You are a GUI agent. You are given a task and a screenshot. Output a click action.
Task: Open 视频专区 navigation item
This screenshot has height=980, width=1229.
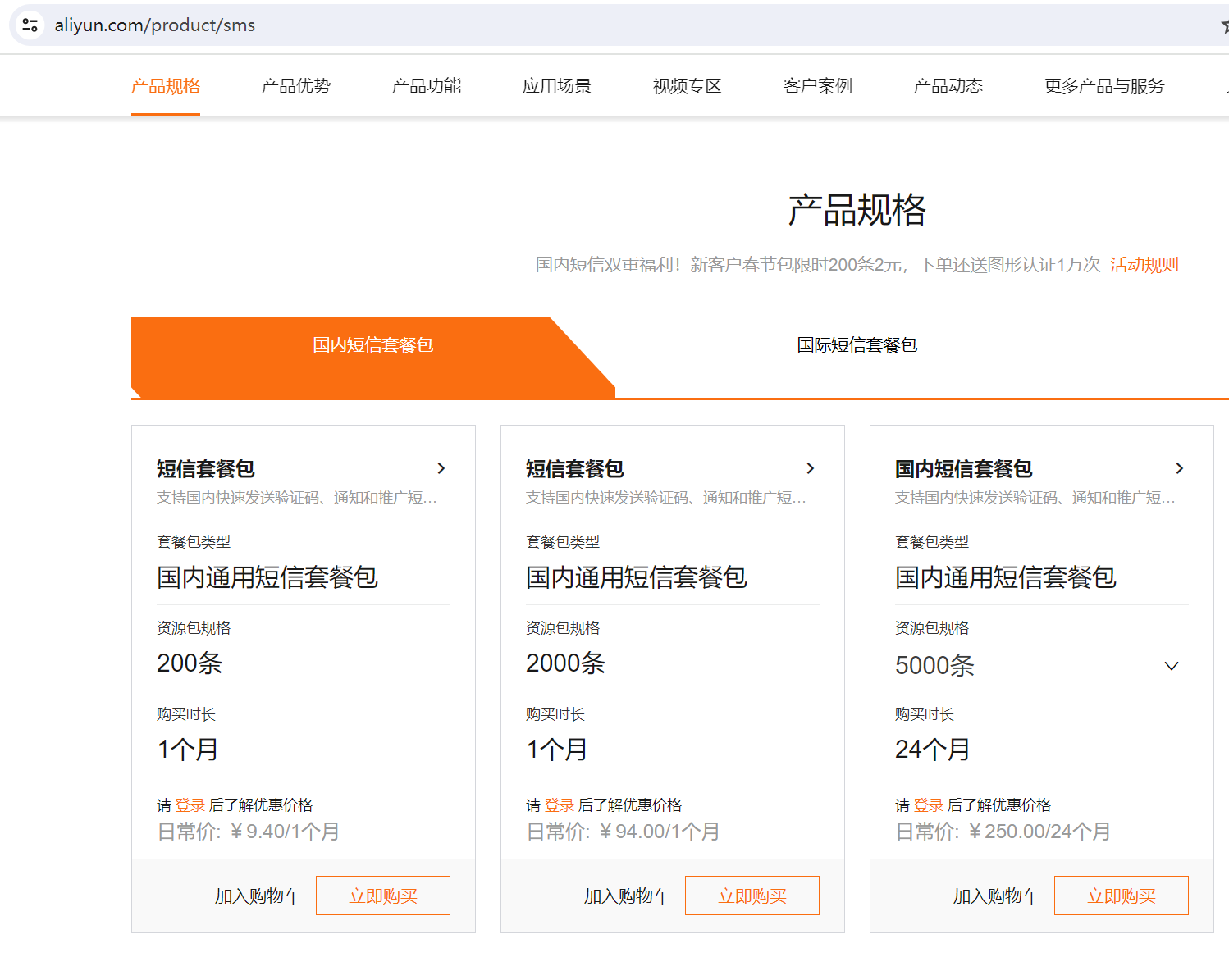pos(687,86)
